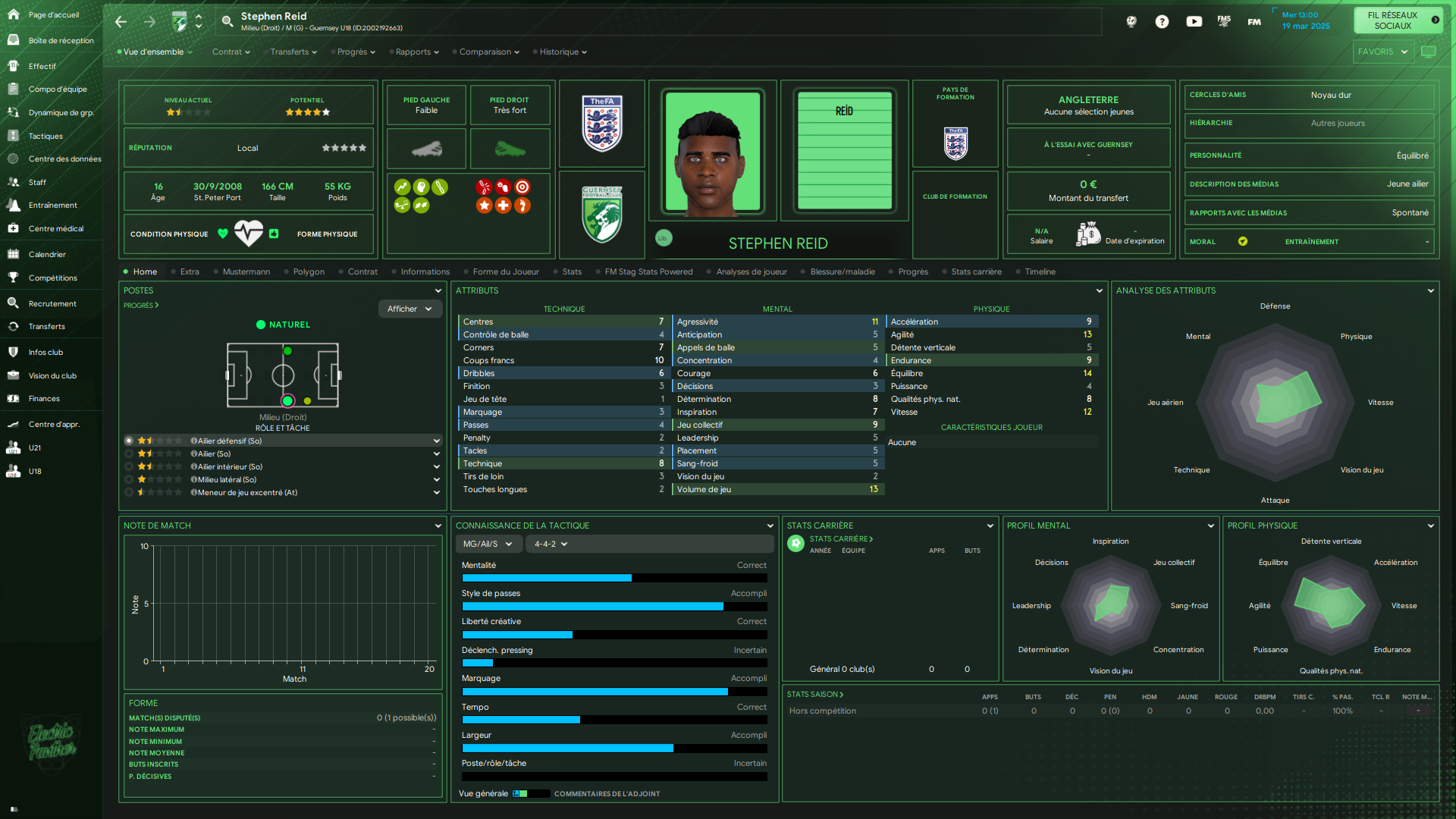Click the STATS CARRIÈRE link

coord(841,539)
